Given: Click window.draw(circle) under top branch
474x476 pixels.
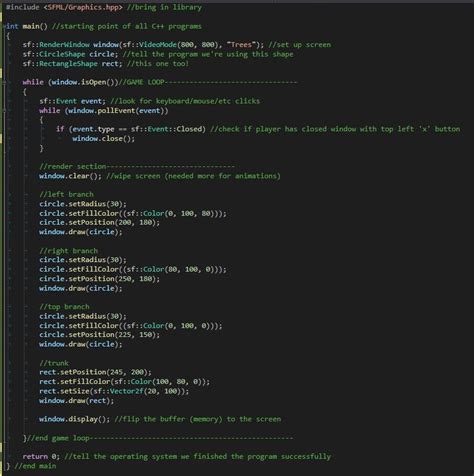Looking at the screenshot, I should (81, 344).
